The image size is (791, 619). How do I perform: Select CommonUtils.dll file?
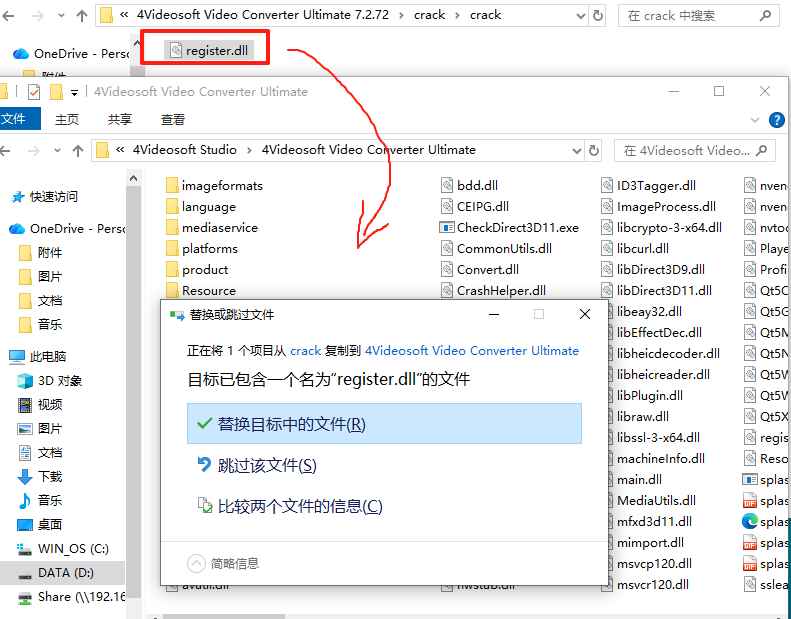click(496, 249)
